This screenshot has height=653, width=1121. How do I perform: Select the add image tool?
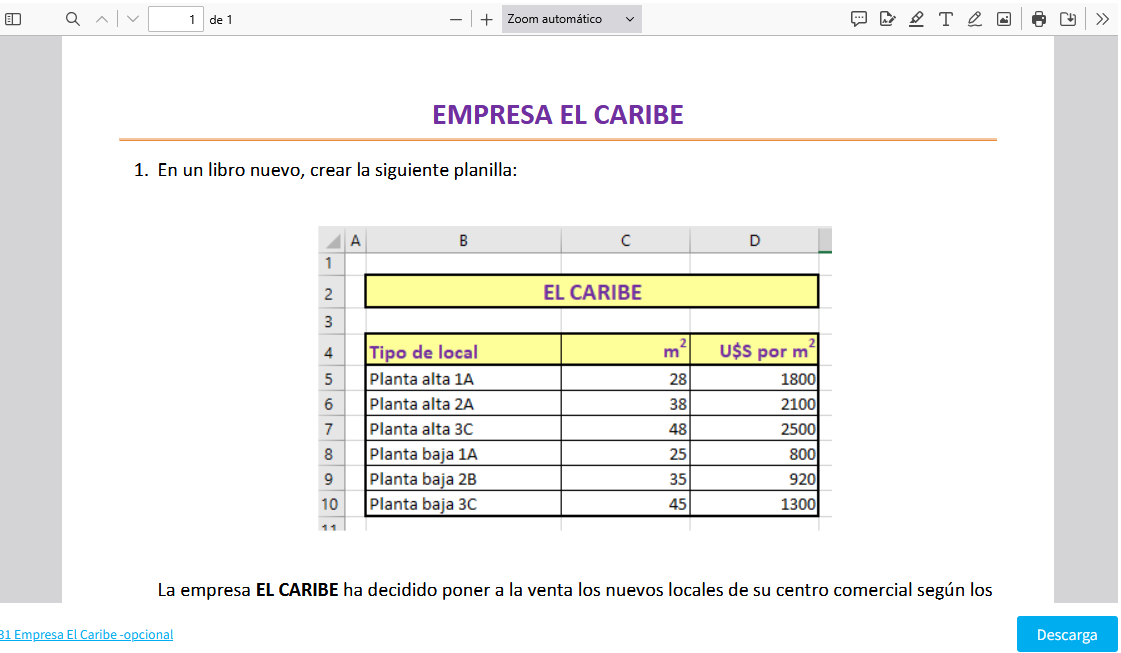click(1004, 19)
